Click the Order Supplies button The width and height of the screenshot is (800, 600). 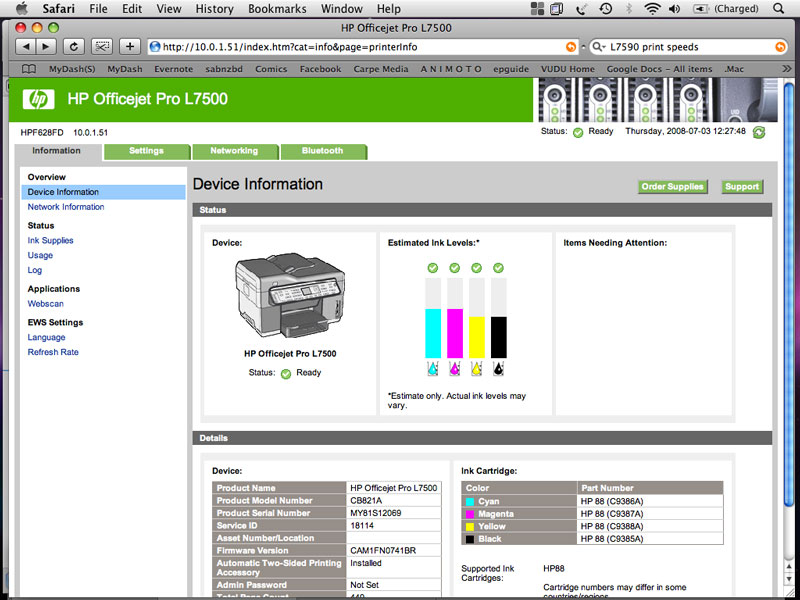tap(672, 187)
